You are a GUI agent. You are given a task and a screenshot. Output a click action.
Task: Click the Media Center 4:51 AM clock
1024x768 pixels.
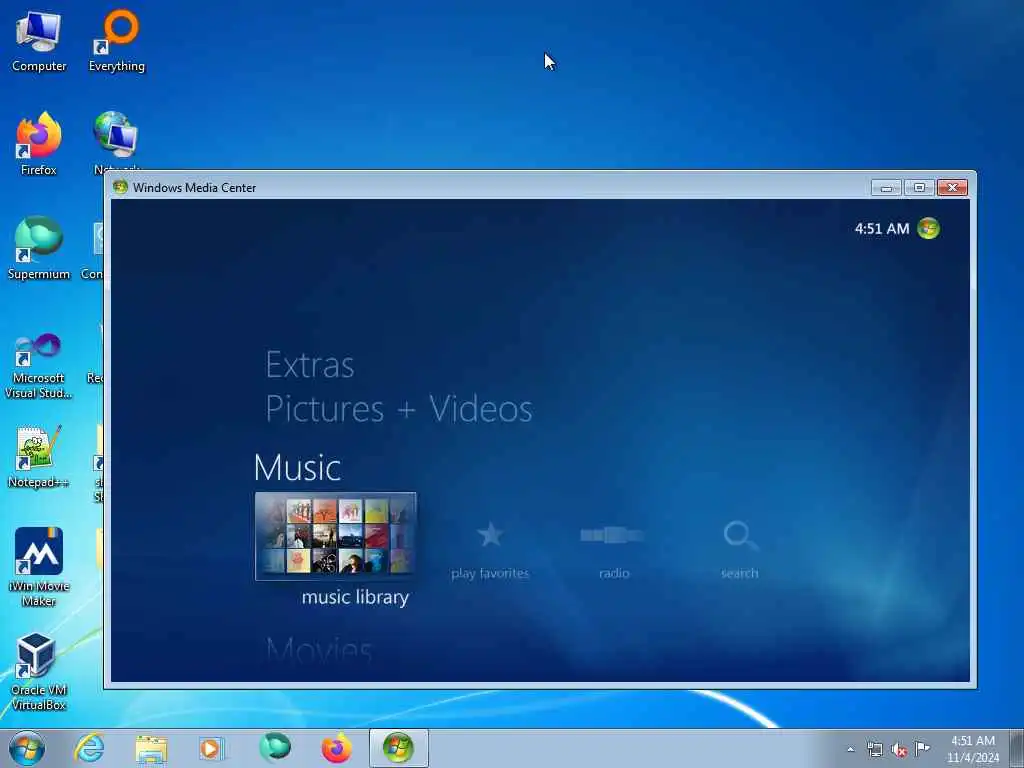(882, 229)
